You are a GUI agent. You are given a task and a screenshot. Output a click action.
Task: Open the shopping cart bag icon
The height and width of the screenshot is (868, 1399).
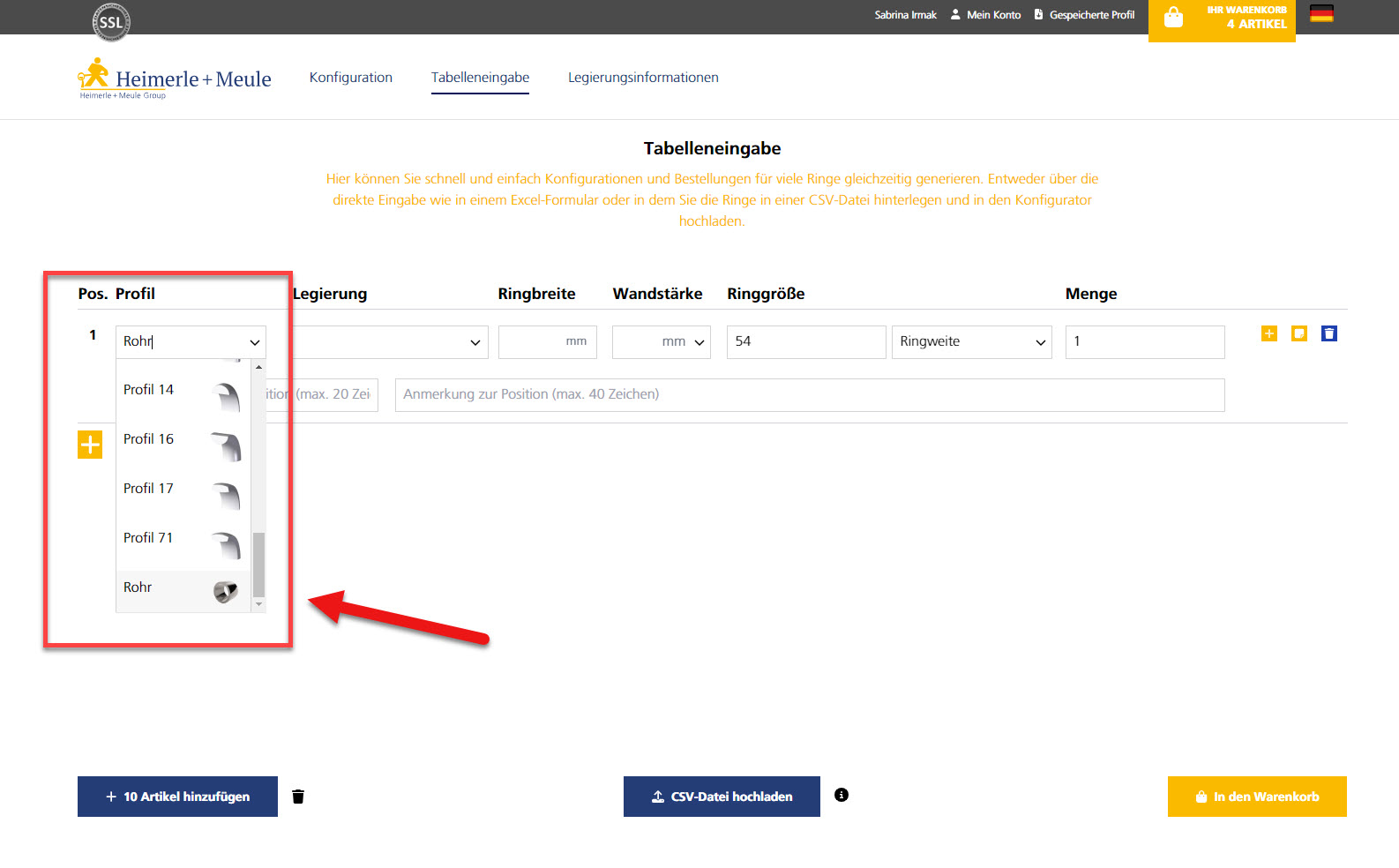coord(1173,18)
